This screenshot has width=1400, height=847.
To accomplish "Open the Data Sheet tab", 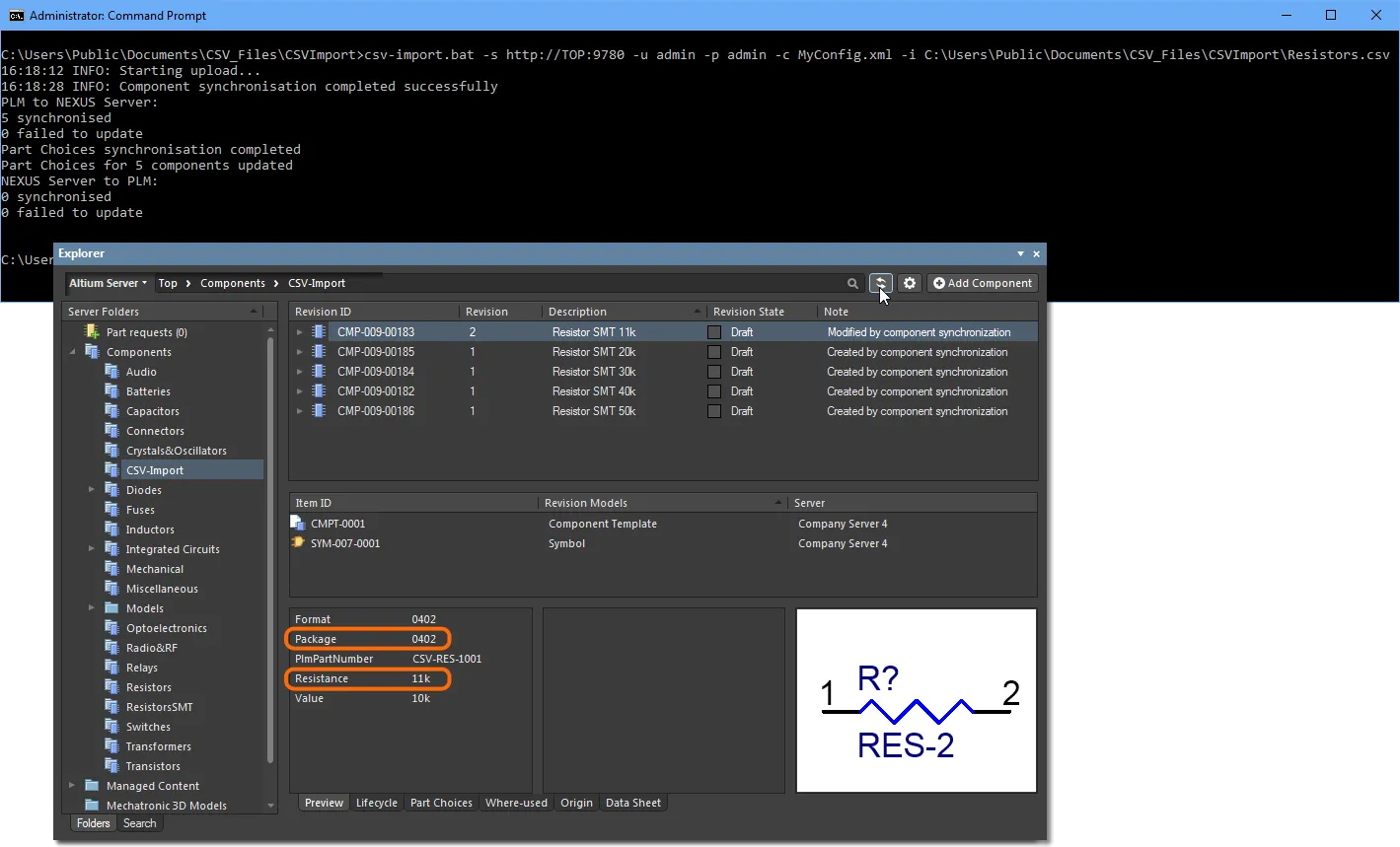I will point(633,803).
